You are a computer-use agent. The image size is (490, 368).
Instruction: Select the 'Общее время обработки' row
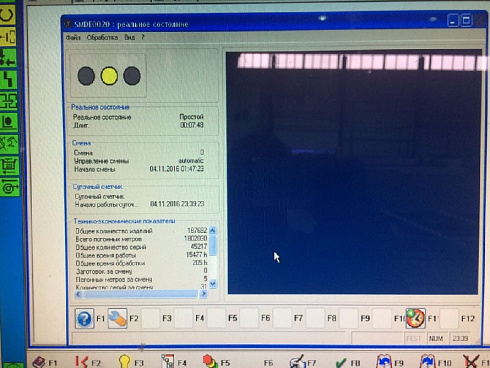point(141,263)
